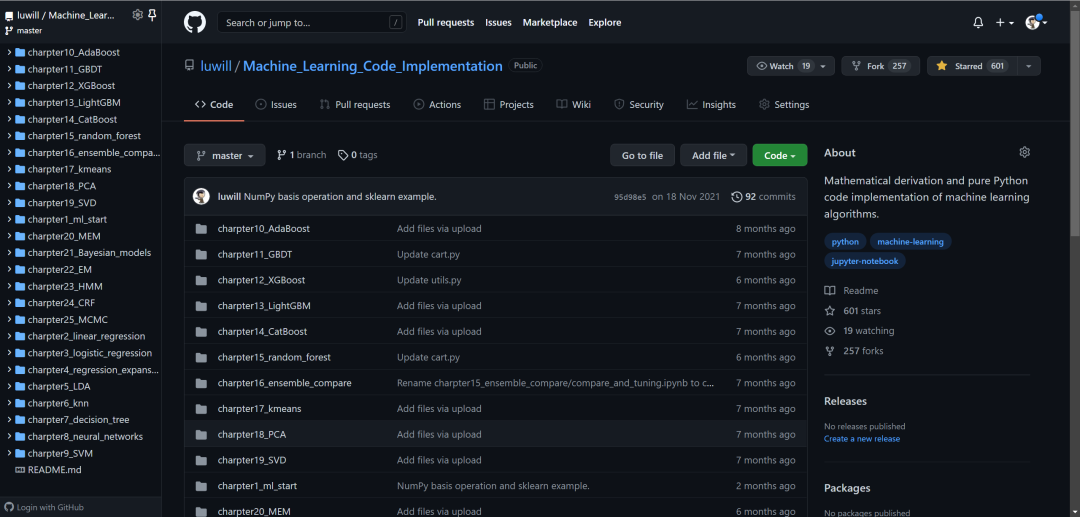Open the Actions tab
This screenshot has width=1080, height=517.
coord(437,105)
